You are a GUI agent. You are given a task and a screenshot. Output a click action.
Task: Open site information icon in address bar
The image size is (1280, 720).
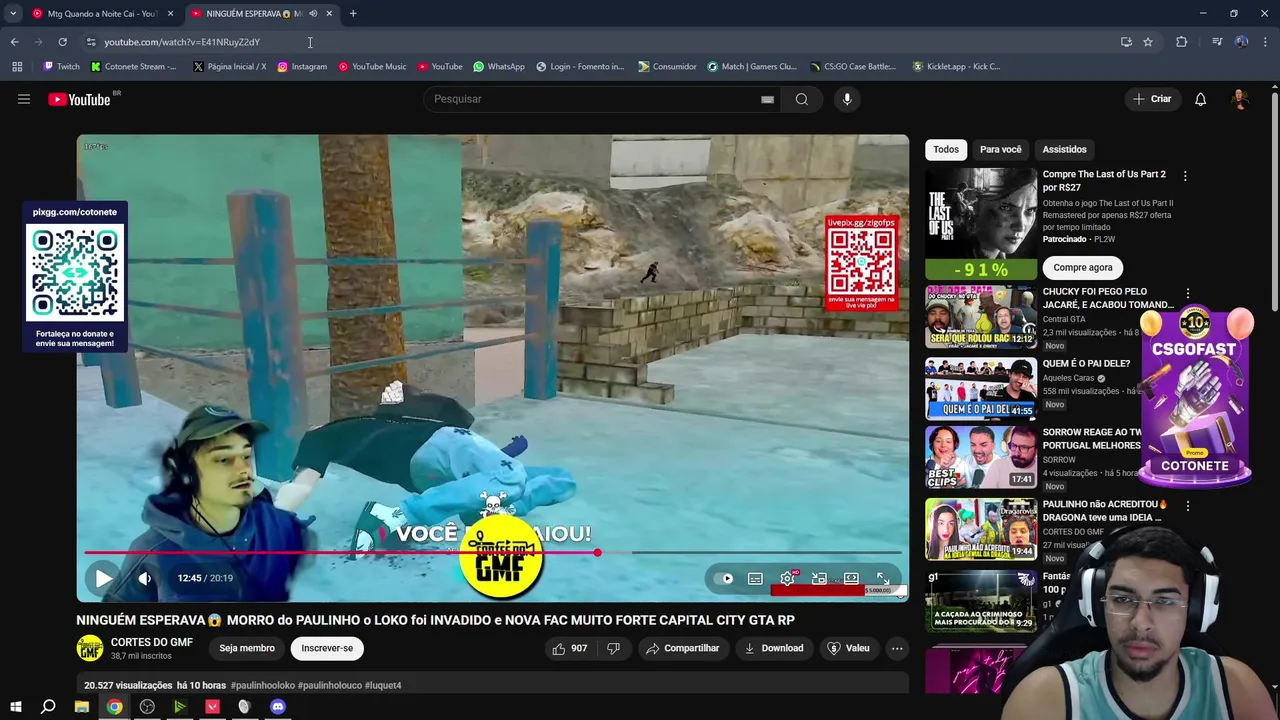coord(91,42)
